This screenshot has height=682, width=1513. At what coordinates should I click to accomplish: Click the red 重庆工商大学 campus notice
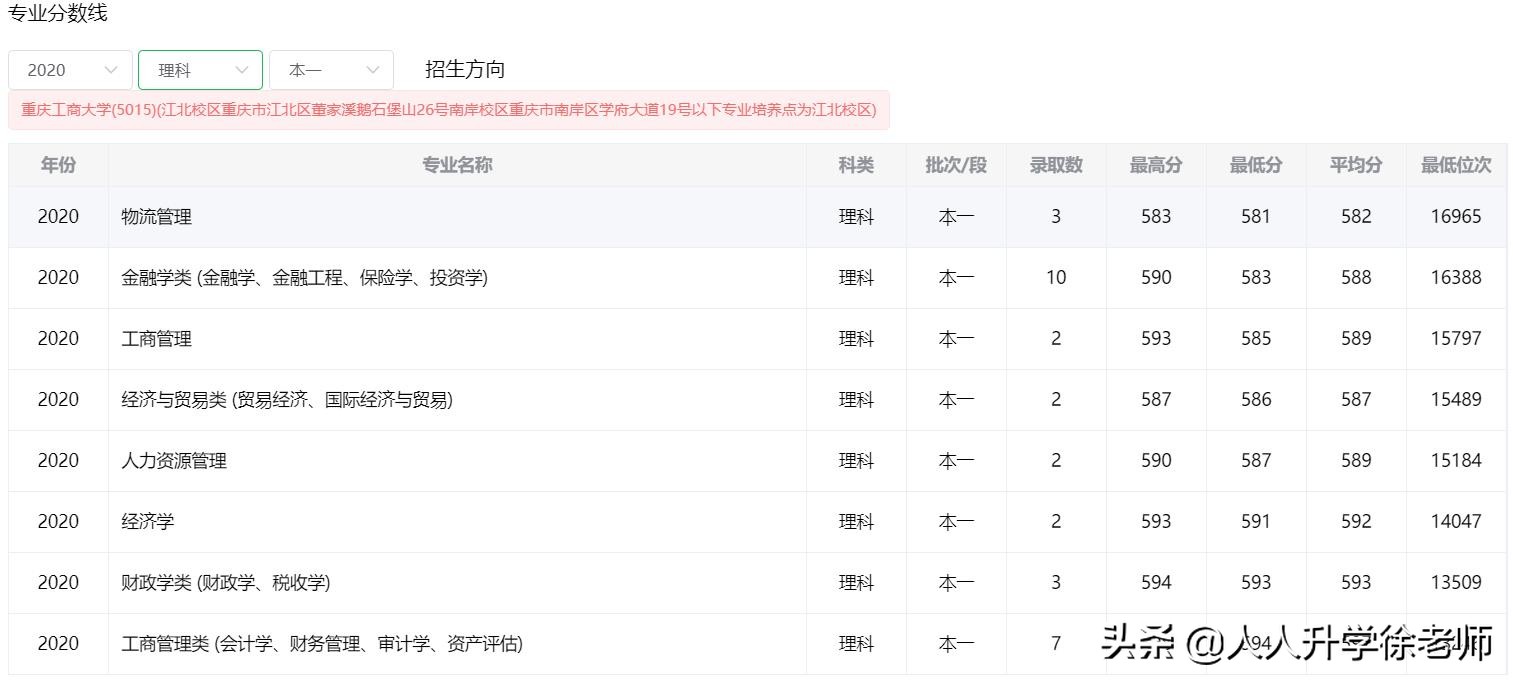point(448,110)
